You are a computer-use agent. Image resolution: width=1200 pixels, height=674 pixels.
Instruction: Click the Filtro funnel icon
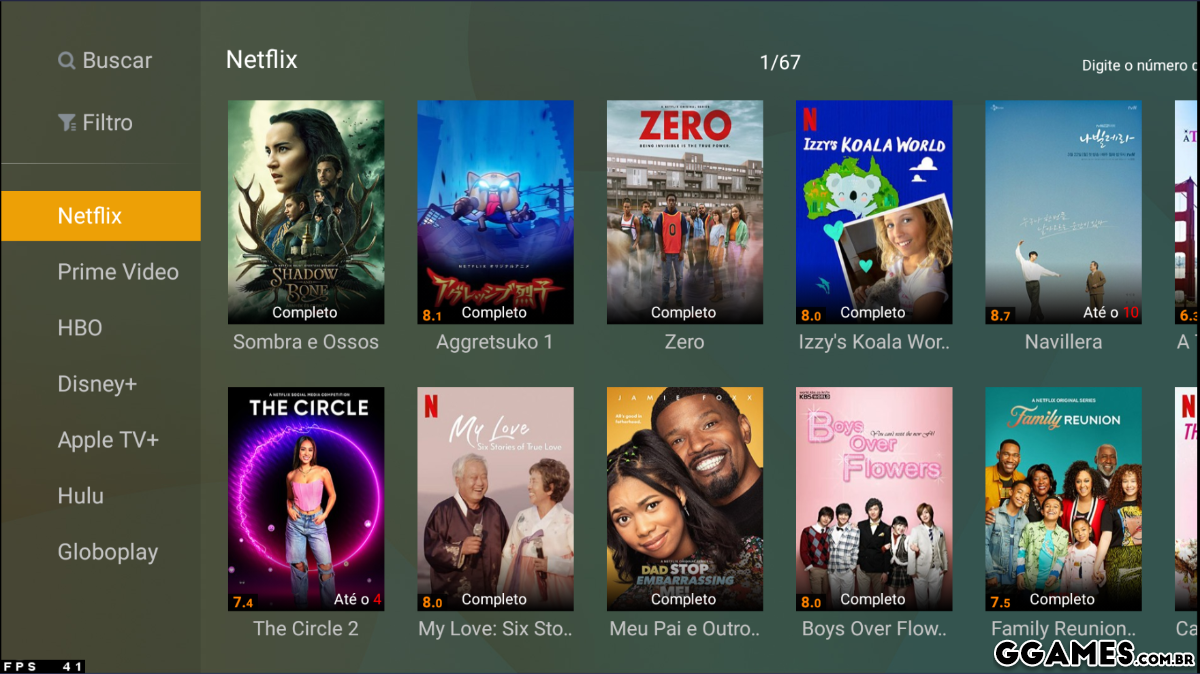(67, 123)
